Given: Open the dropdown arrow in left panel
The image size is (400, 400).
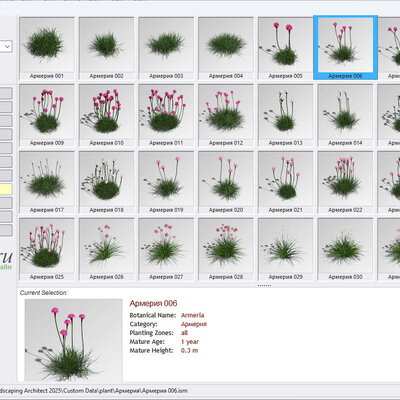Looking at the screenshot, I should click(7, 47).
